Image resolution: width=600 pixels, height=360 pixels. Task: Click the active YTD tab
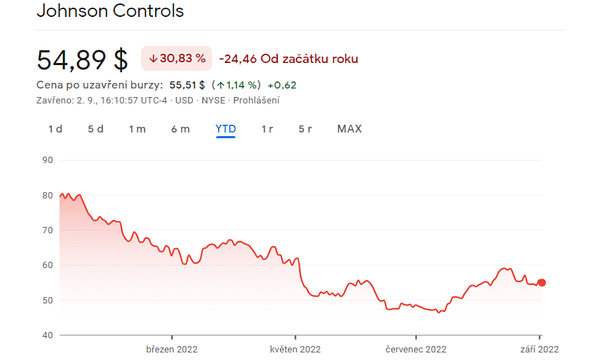[225, 129]
